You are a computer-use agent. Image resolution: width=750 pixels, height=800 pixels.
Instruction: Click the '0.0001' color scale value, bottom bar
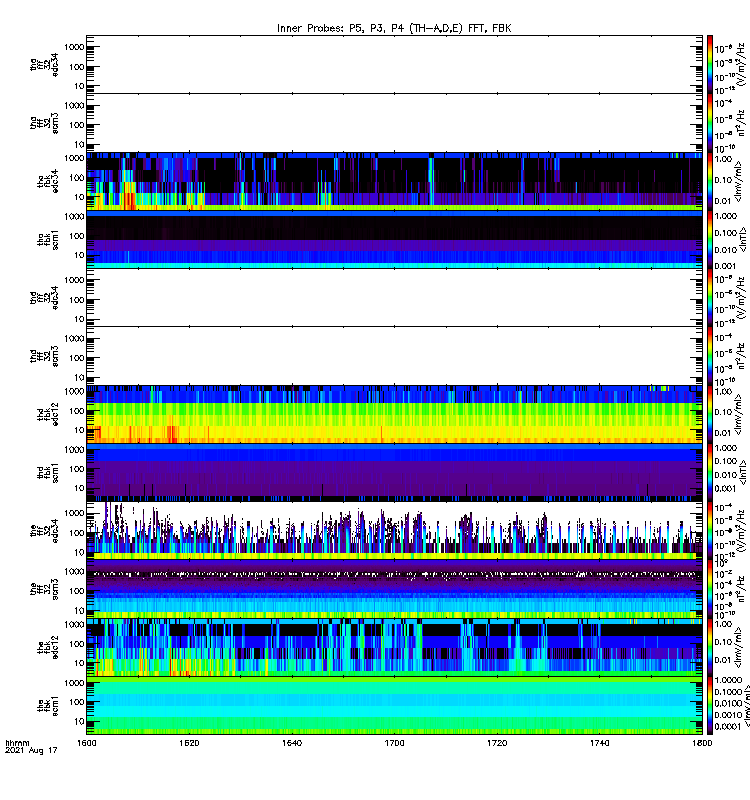click(727, 727)
